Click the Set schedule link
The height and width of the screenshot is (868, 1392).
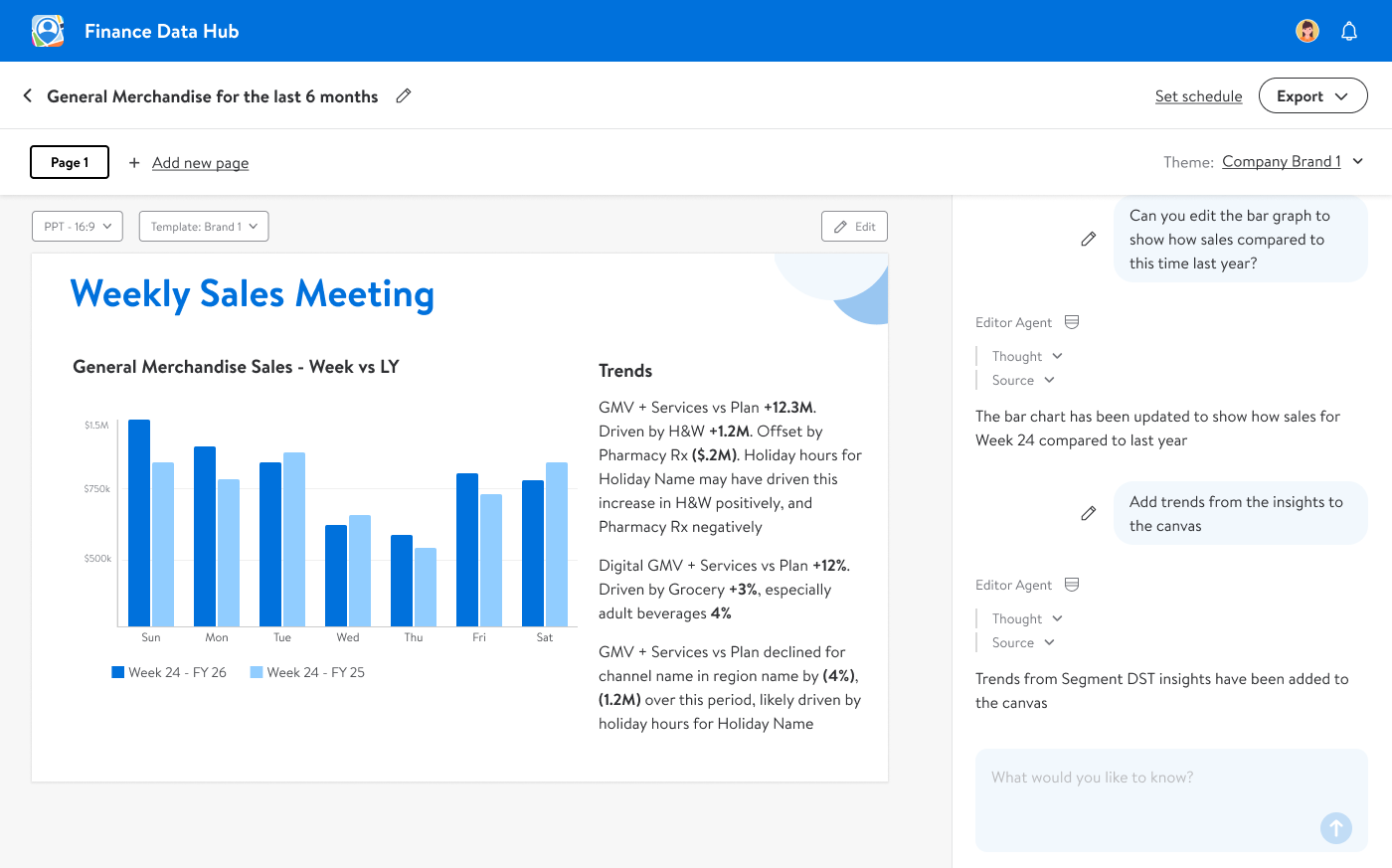[x=1198, y=96]
